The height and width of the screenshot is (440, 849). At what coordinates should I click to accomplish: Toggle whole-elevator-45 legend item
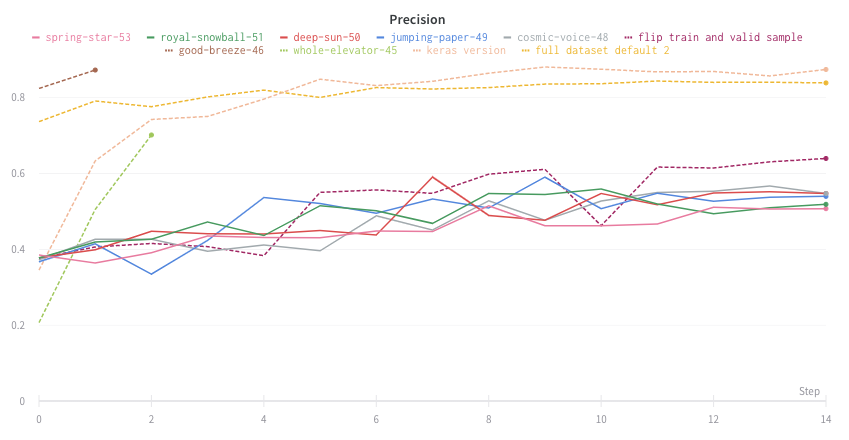click(344, 51)
